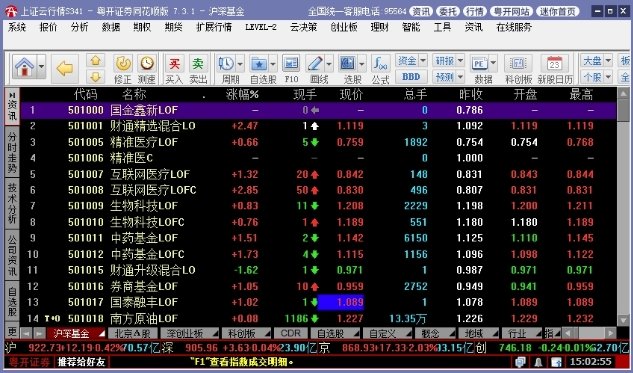
Task: Switch to 技术分析 side tab
Action: coord(12,203)
